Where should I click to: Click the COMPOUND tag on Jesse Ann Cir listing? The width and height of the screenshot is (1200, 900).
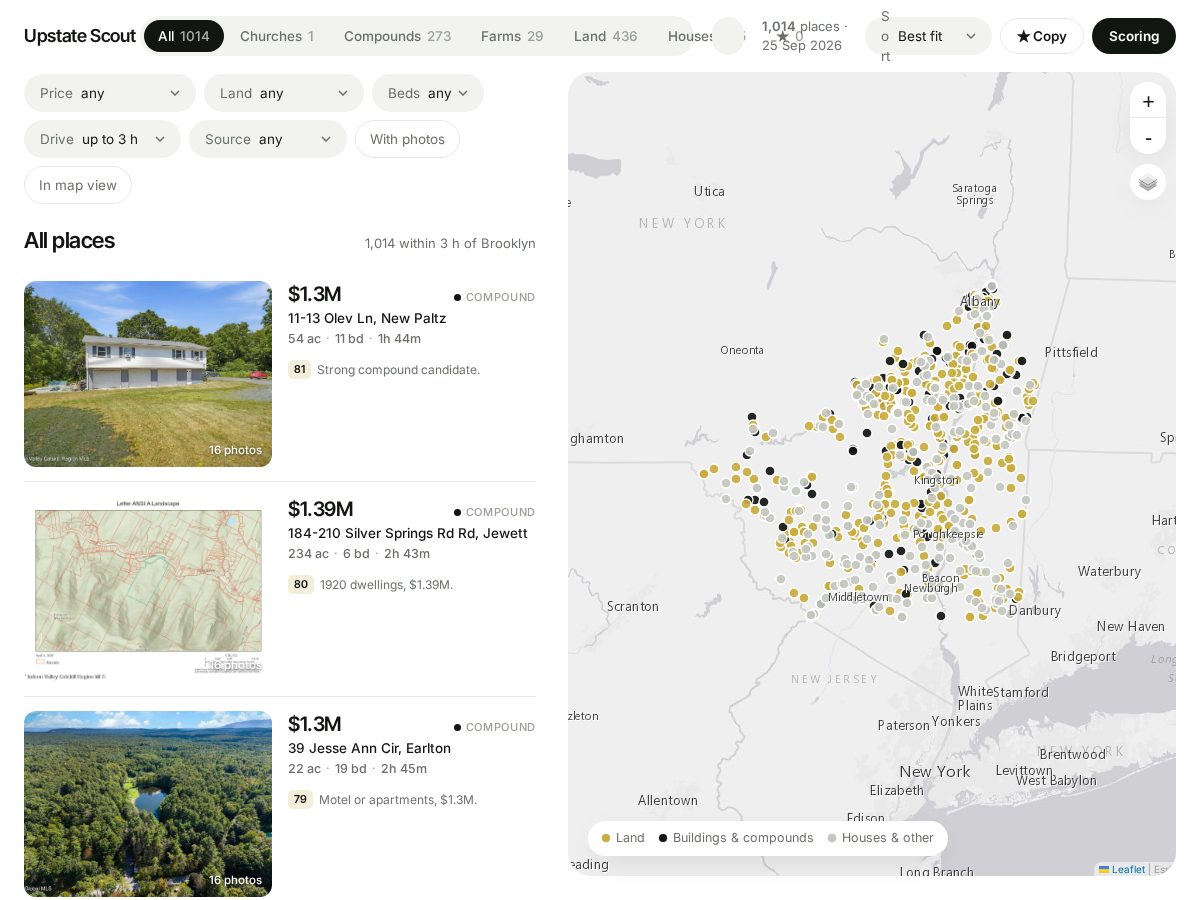pos(494,727)
